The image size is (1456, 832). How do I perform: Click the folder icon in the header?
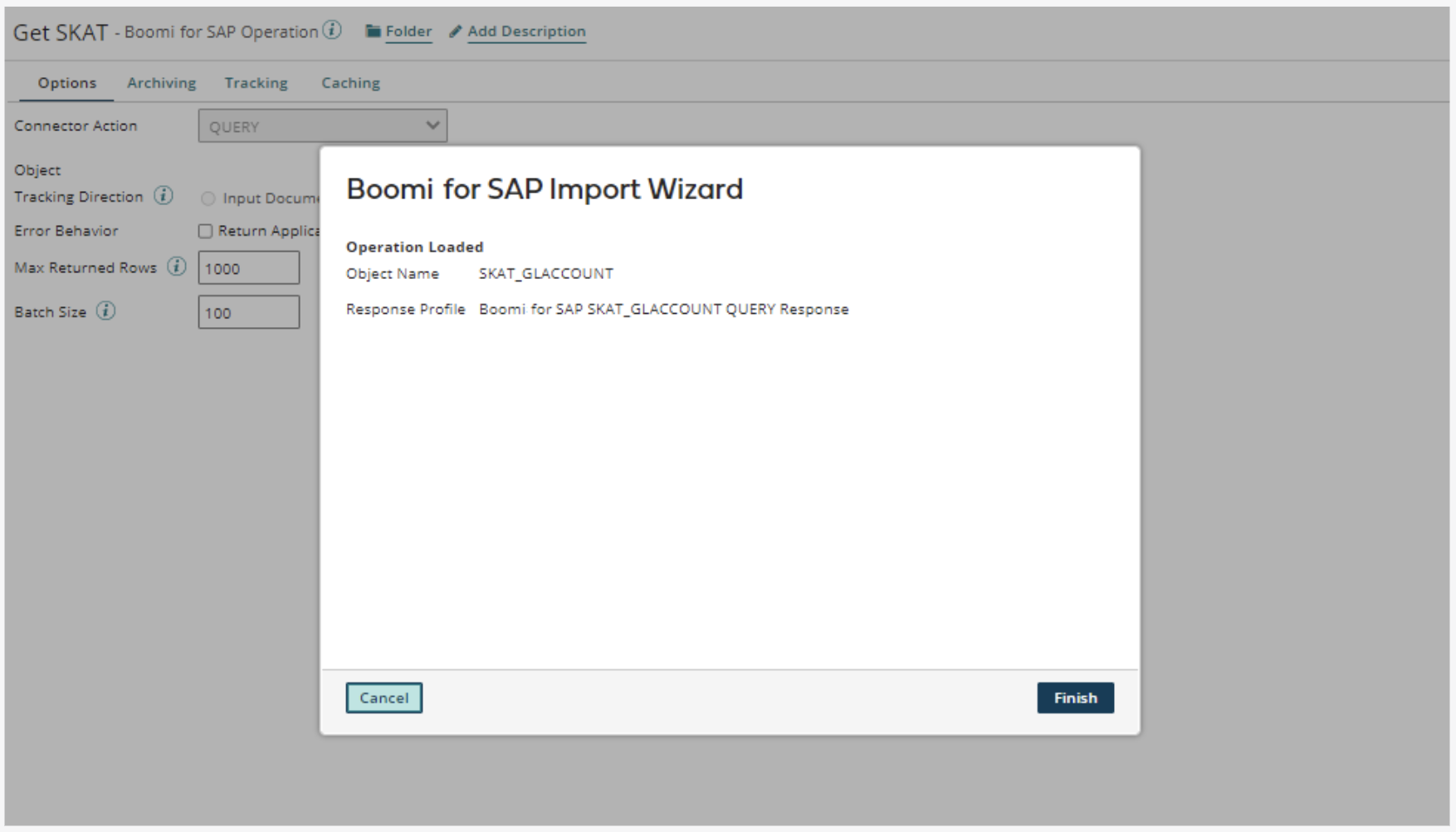[374, 32]
